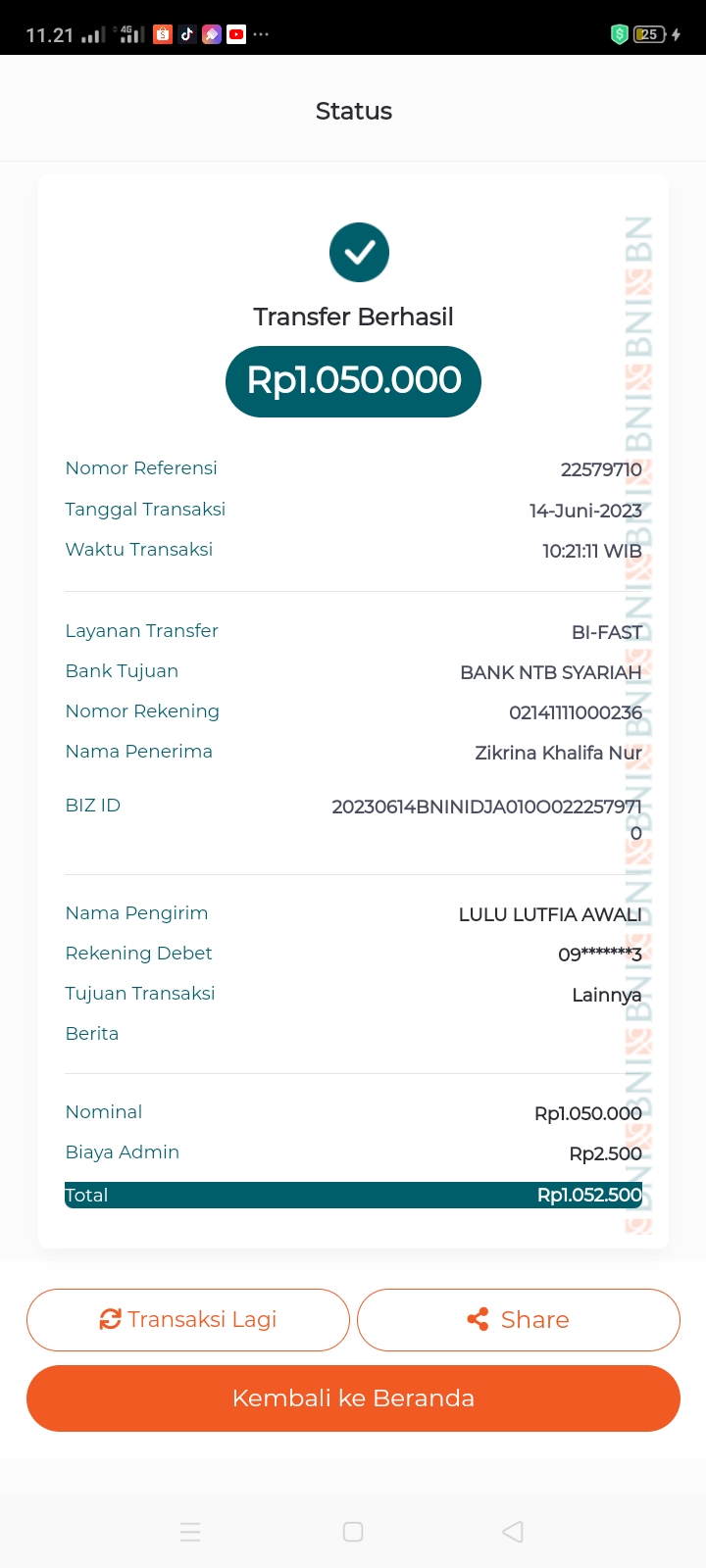
Task: Tap the three-dots more notifications icon
Action: point(261,34)
